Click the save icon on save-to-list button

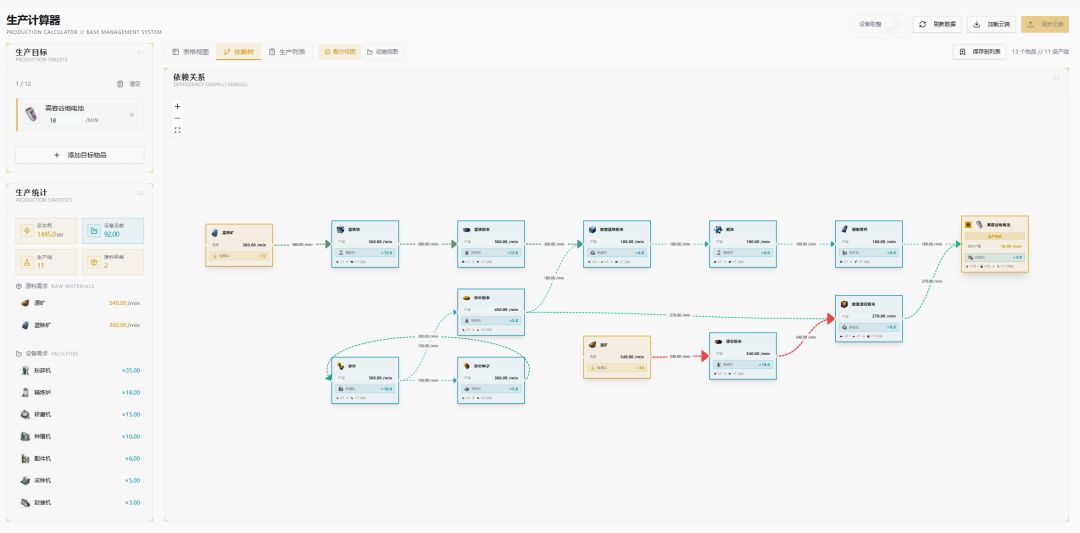pos(962,52)
